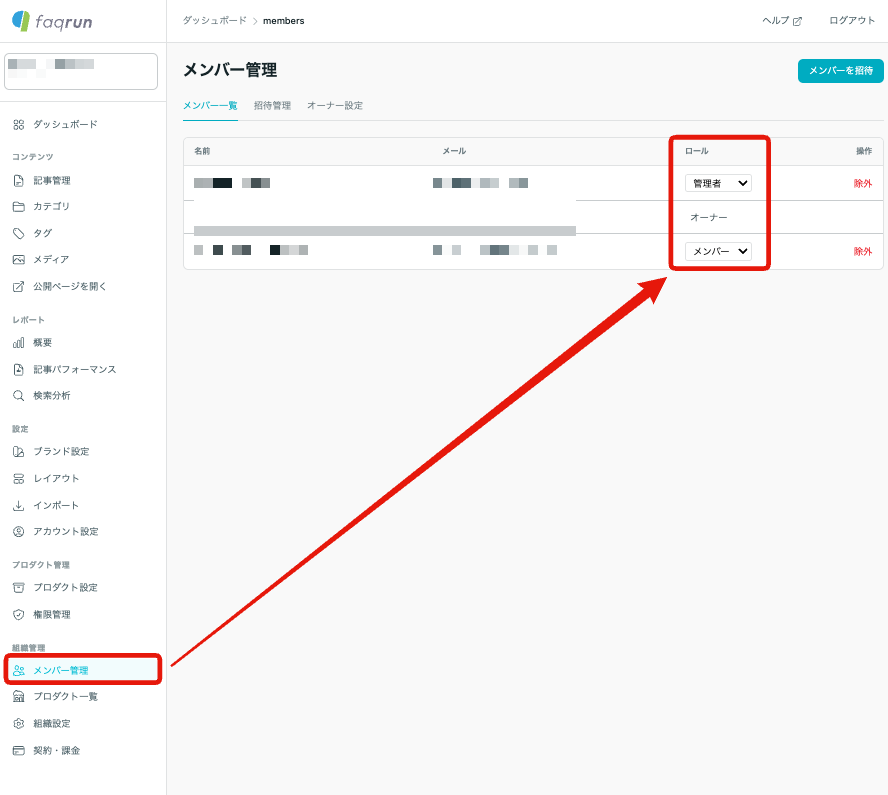Click the ブランド設定 icon
Image resolution: width=888 pixels, height=795 pixels.
tap(19, 451)
